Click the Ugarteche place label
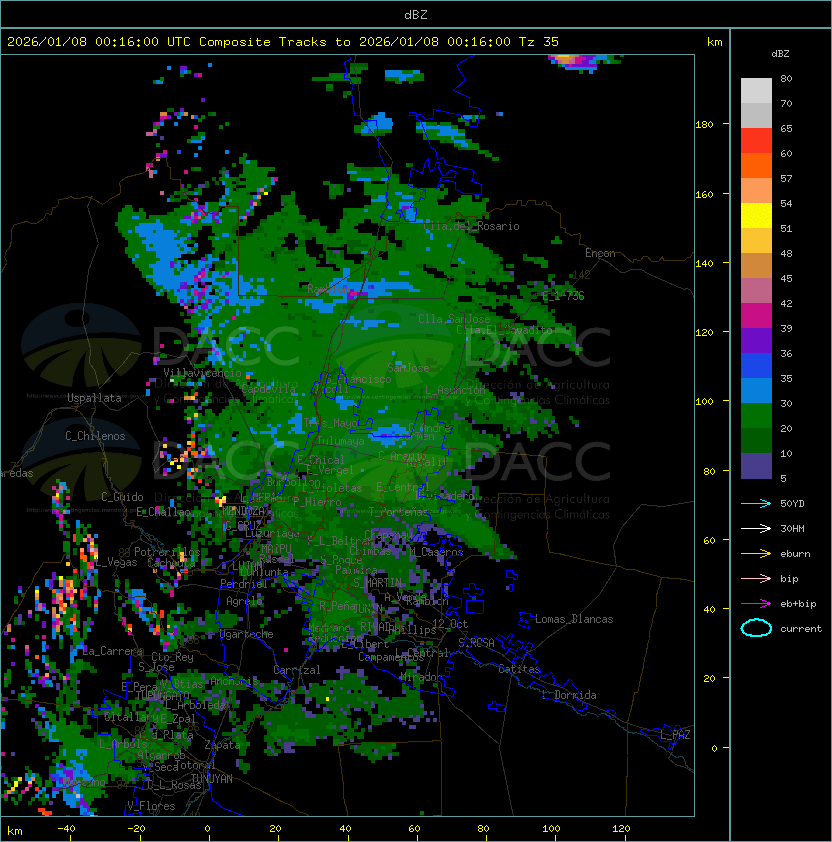 click(x=247, y=634)
